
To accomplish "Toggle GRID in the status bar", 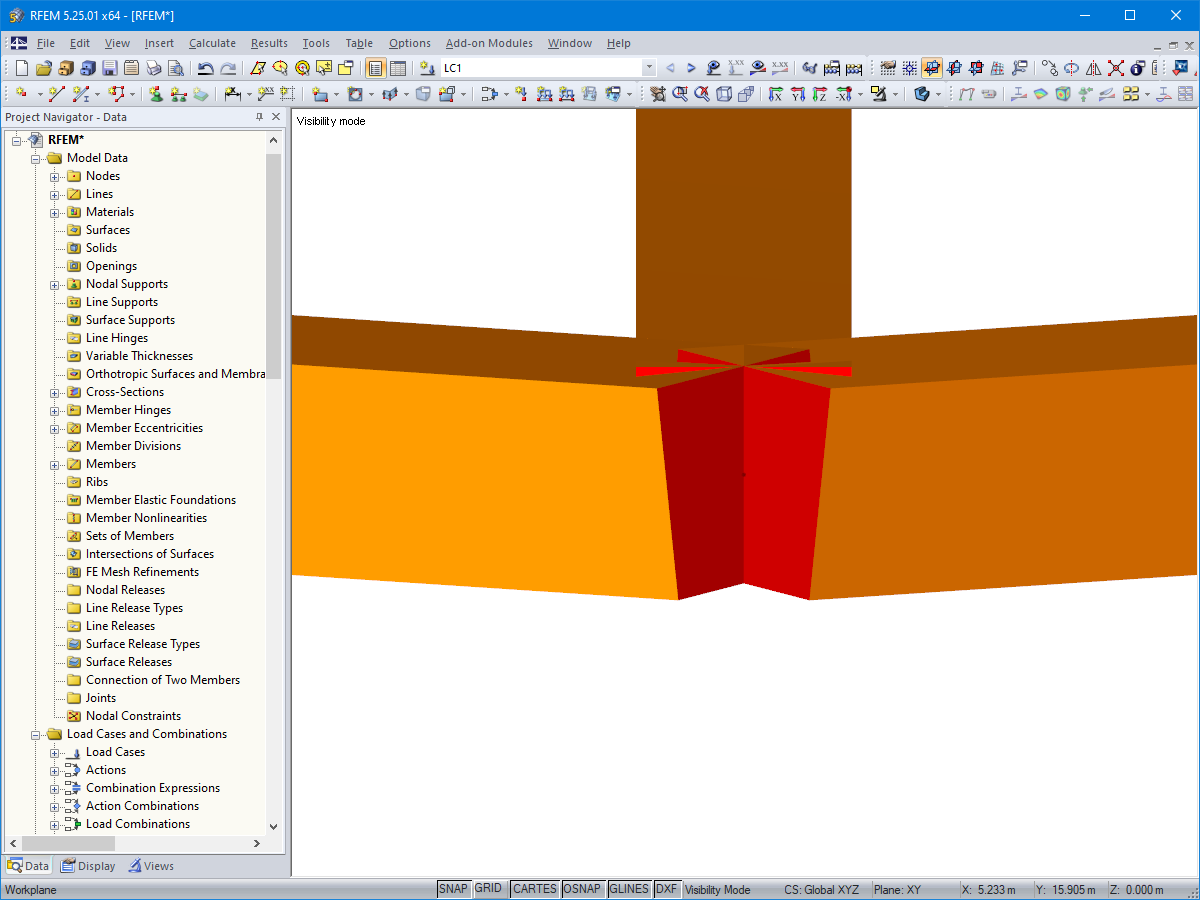I will (x=488, y=889).
